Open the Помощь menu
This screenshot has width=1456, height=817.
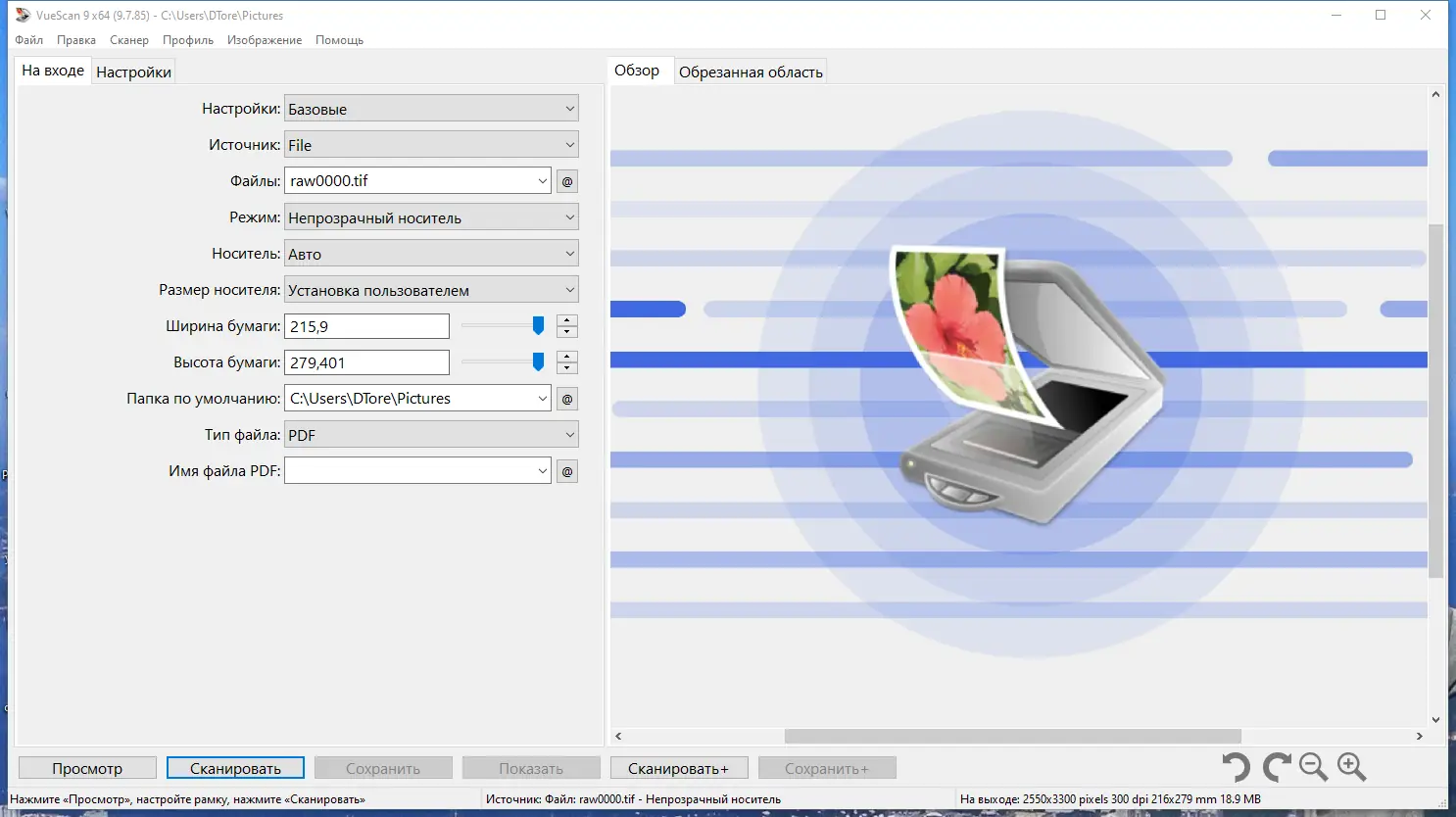[339, 40]
